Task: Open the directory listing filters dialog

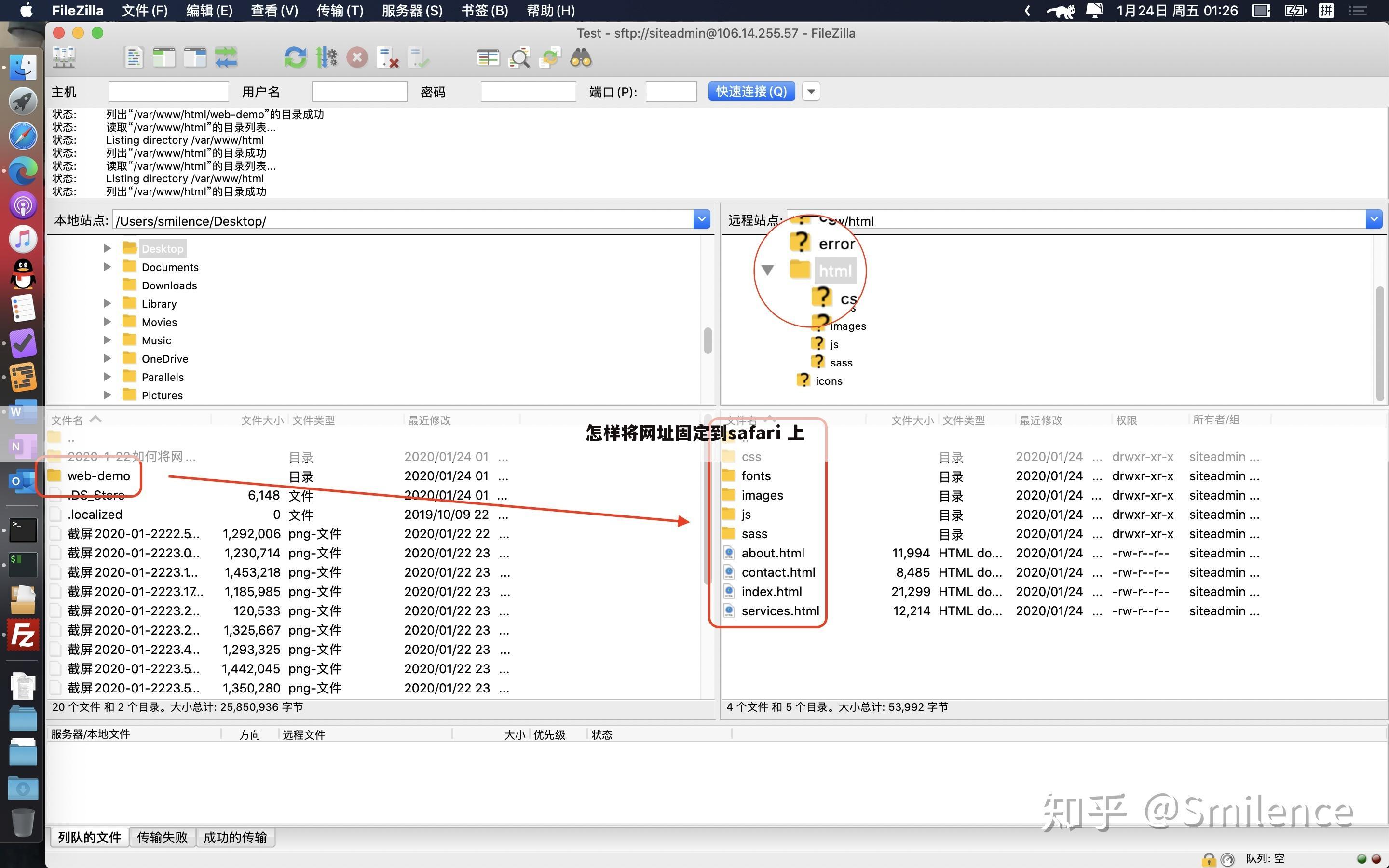Action: (488, 58)
